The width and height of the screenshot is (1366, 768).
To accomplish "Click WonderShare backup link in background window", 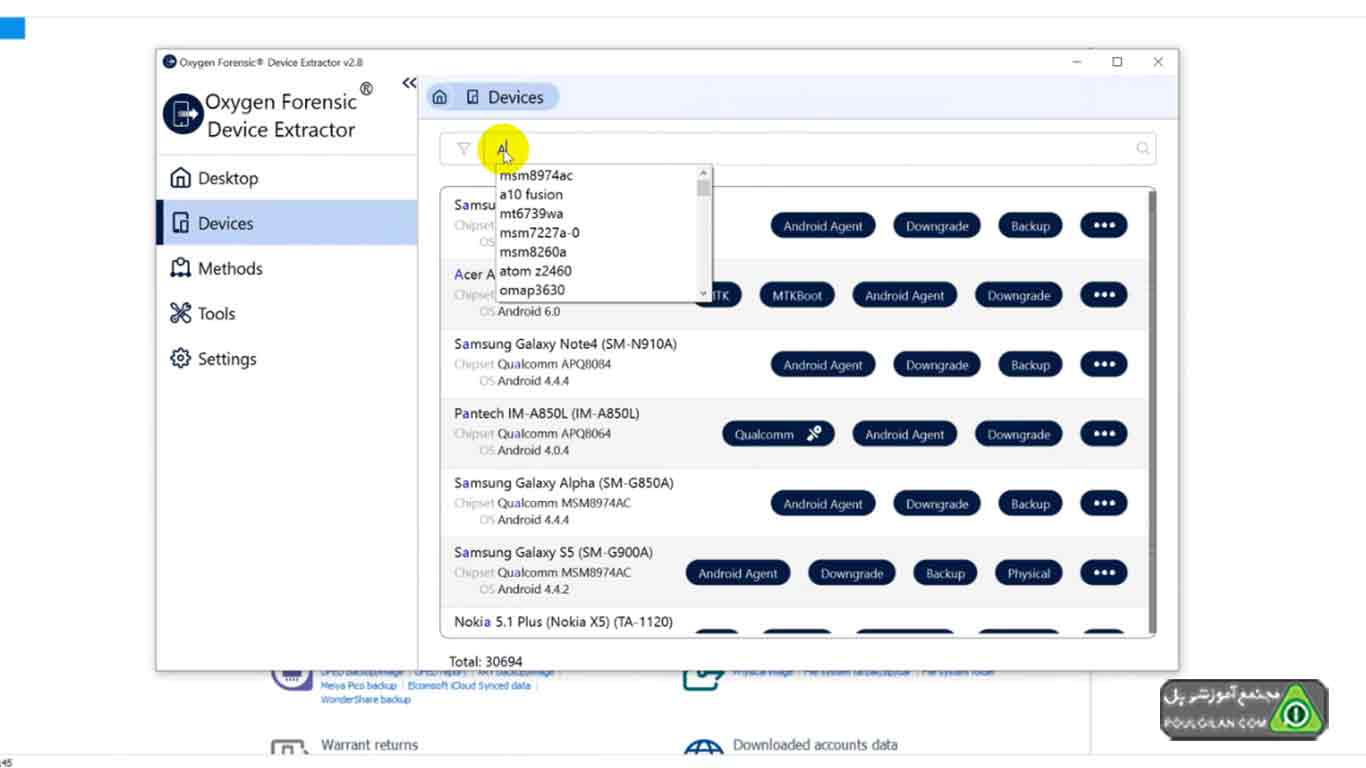I will click(x=365, y=700).
